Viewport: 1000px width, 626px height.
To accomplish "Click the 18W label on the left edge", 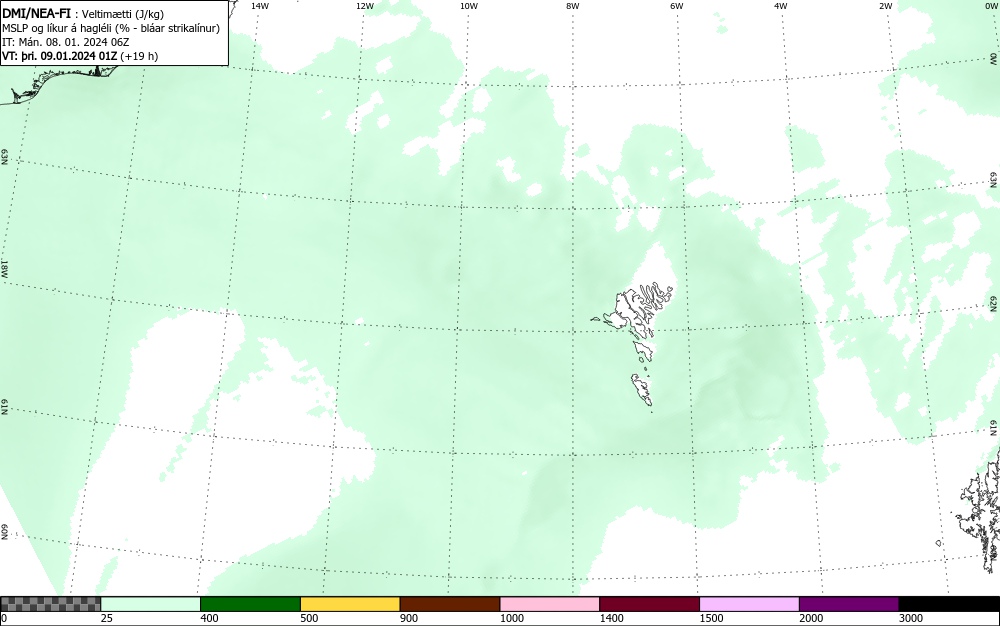I will (x=4, y=268).
